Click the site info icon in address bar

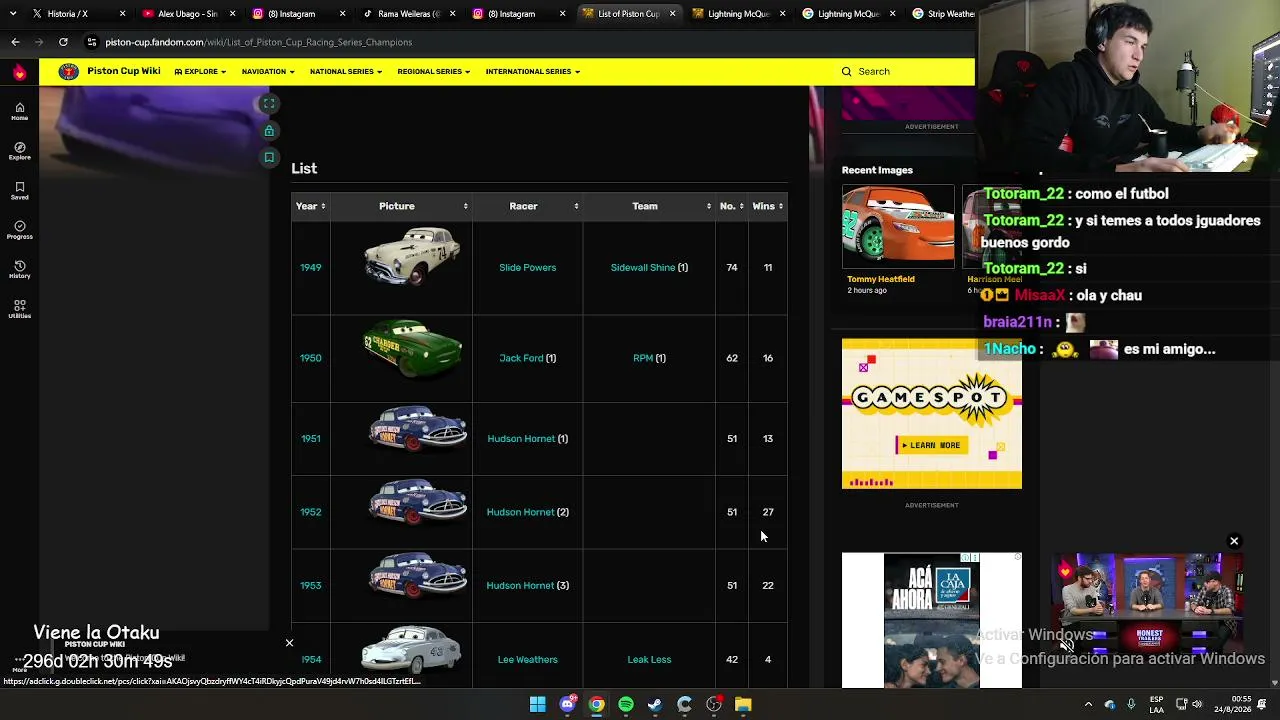point(92,42)
